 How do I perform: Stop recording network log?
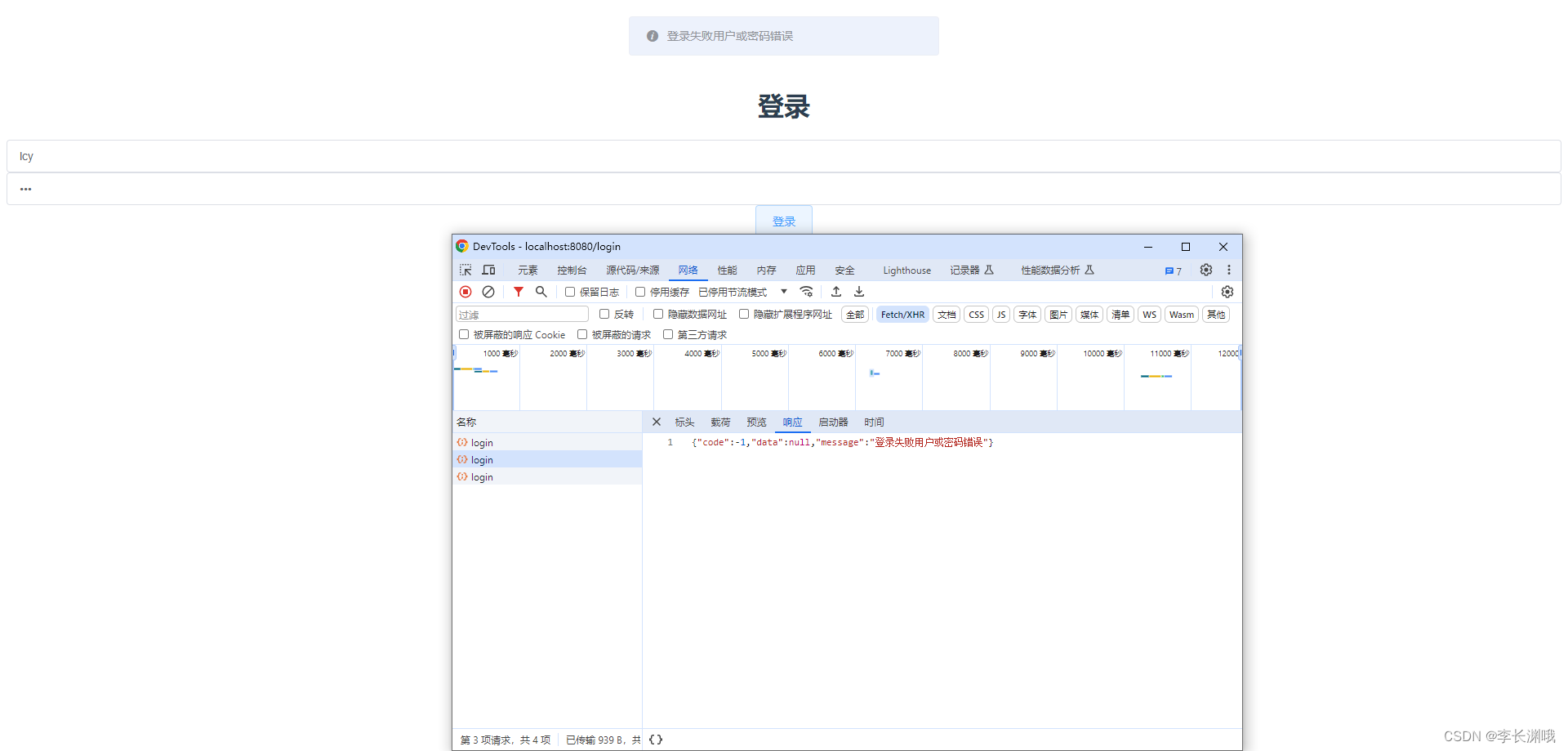tap(465, 292)
